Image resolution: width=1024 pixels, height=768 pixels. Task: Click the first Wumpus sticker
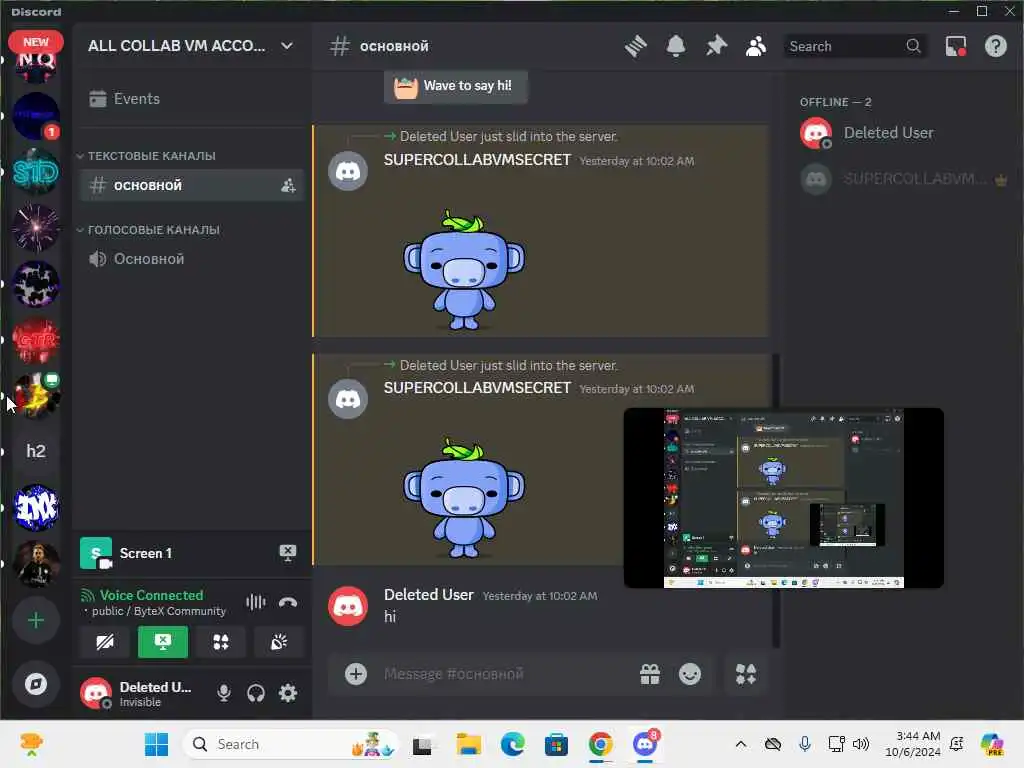[464, 270]
